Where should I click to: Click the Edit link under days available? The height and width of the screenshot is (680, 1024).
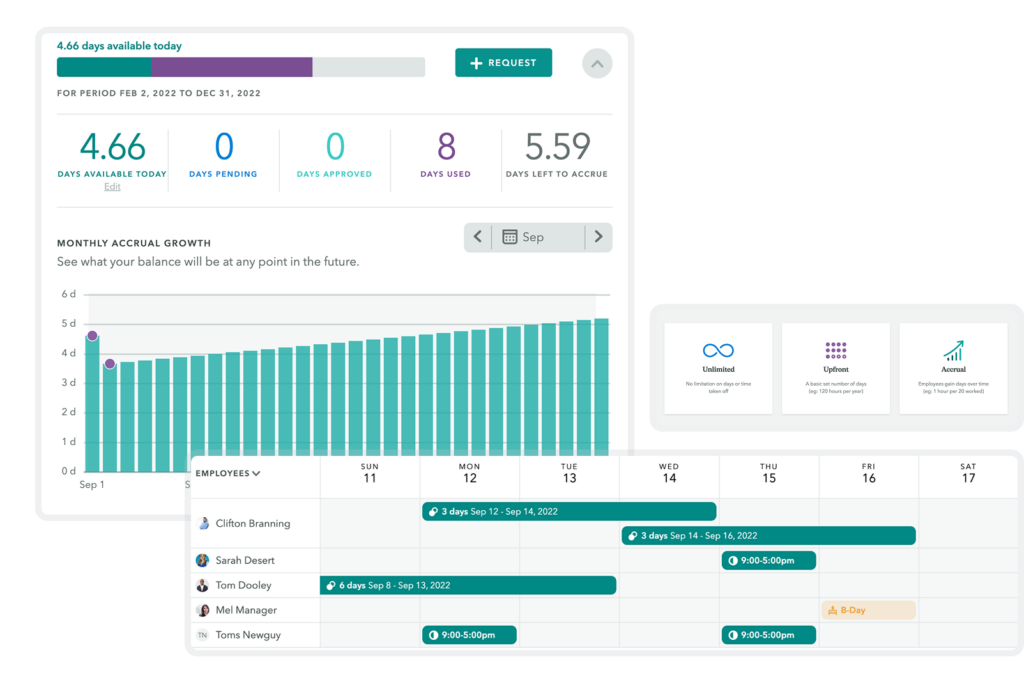tap(112, 187)
